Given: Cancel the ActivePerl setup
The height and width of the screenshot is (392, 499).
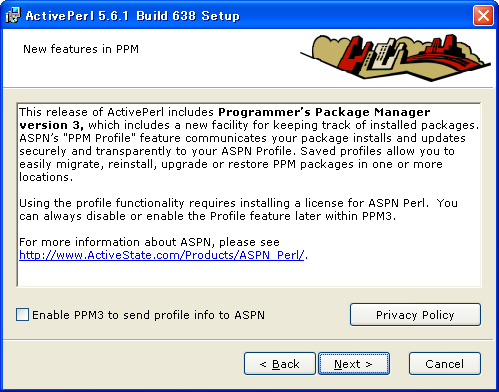Looking at the screenshot, I should [x=445, y=364].
